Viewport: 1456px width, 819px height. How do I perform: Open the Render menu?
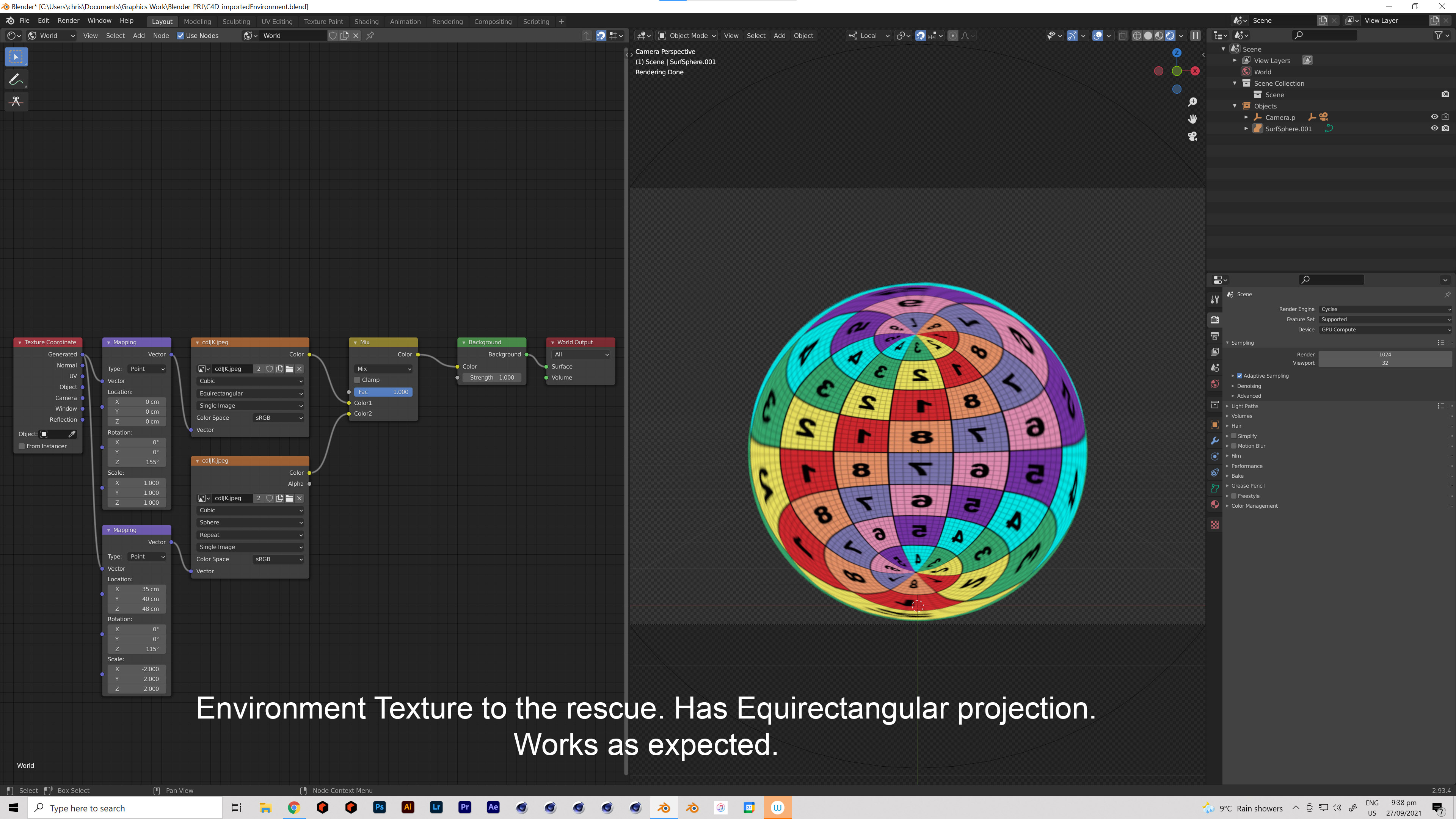[x=68, y=20]
